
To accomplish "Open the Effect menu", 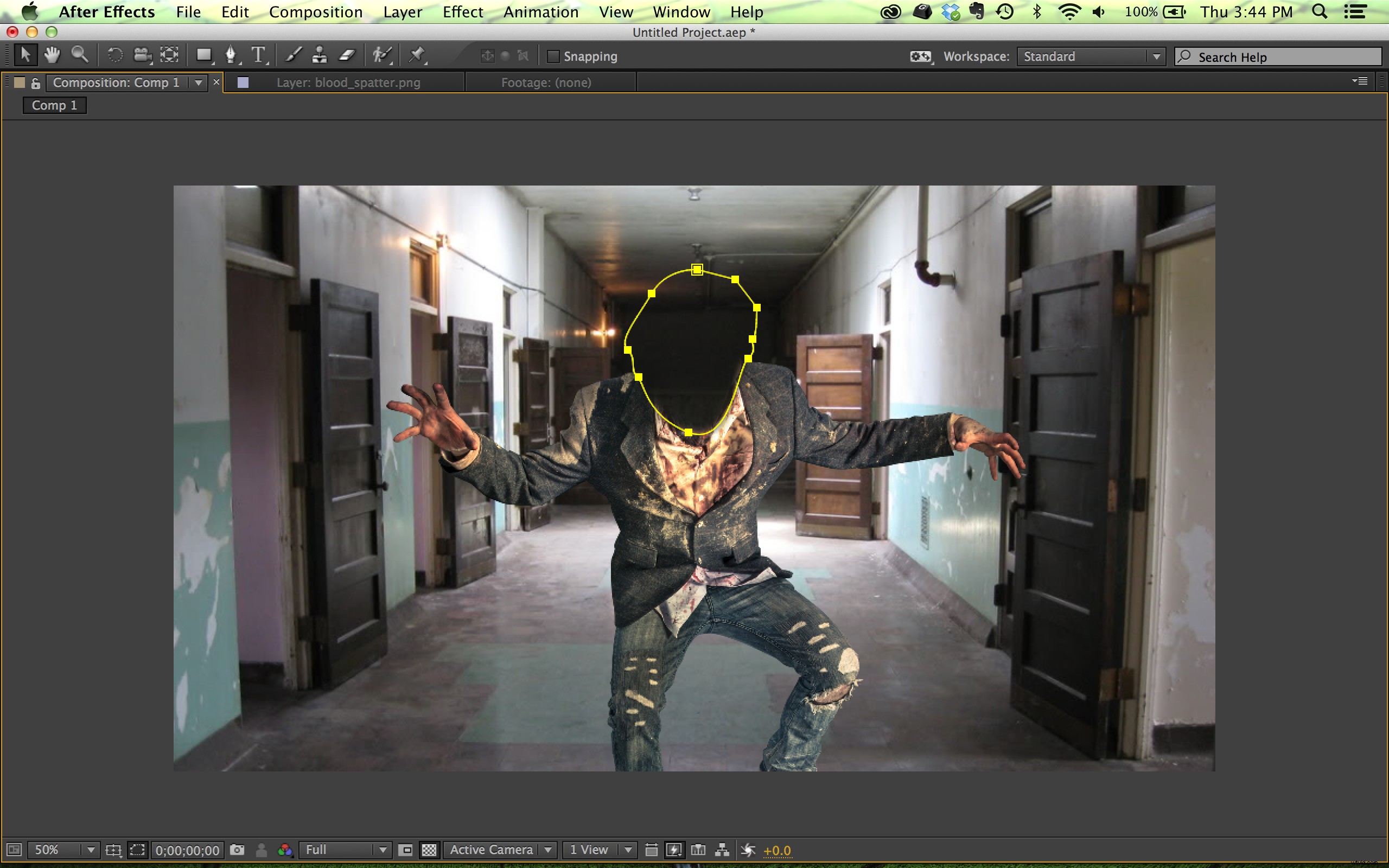I will click(x=463, y=12).
